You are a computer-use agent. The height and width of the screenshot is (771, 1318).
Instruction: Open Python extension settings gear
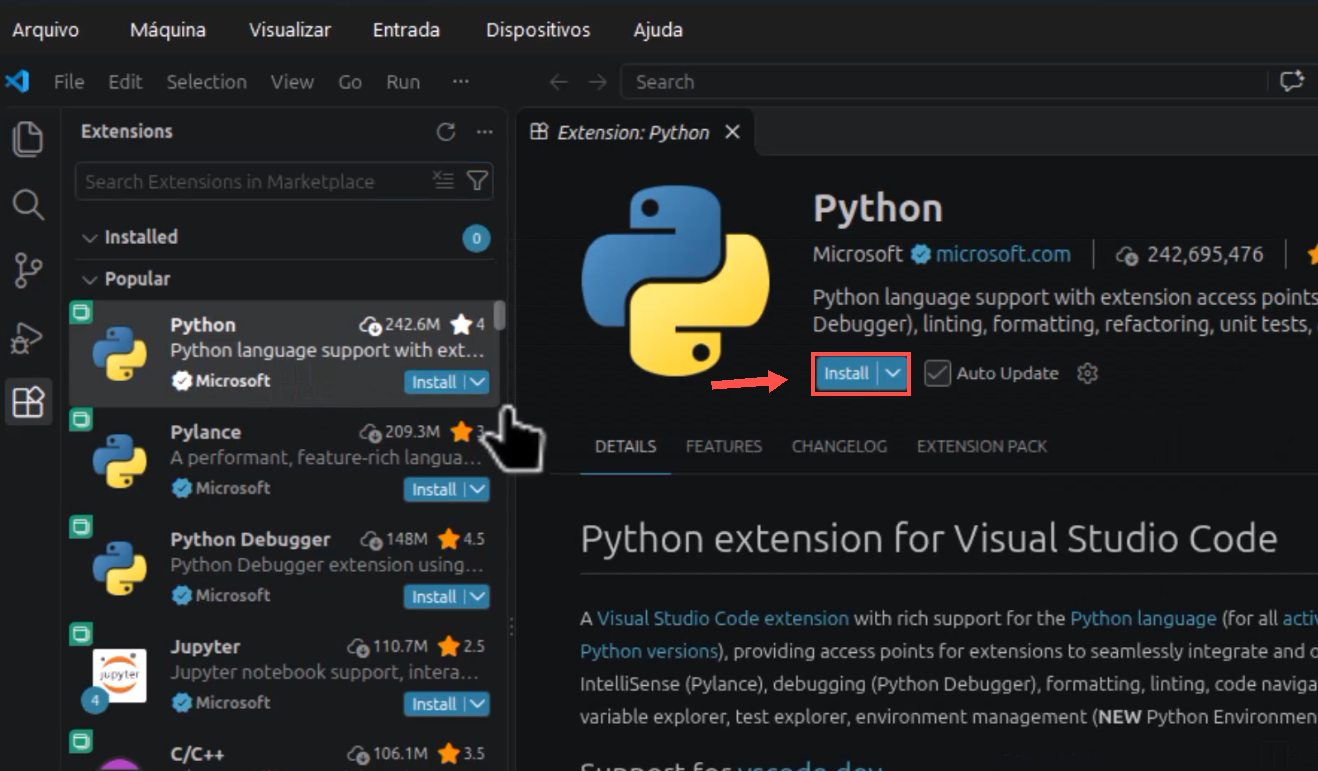tap(1088, 373)
